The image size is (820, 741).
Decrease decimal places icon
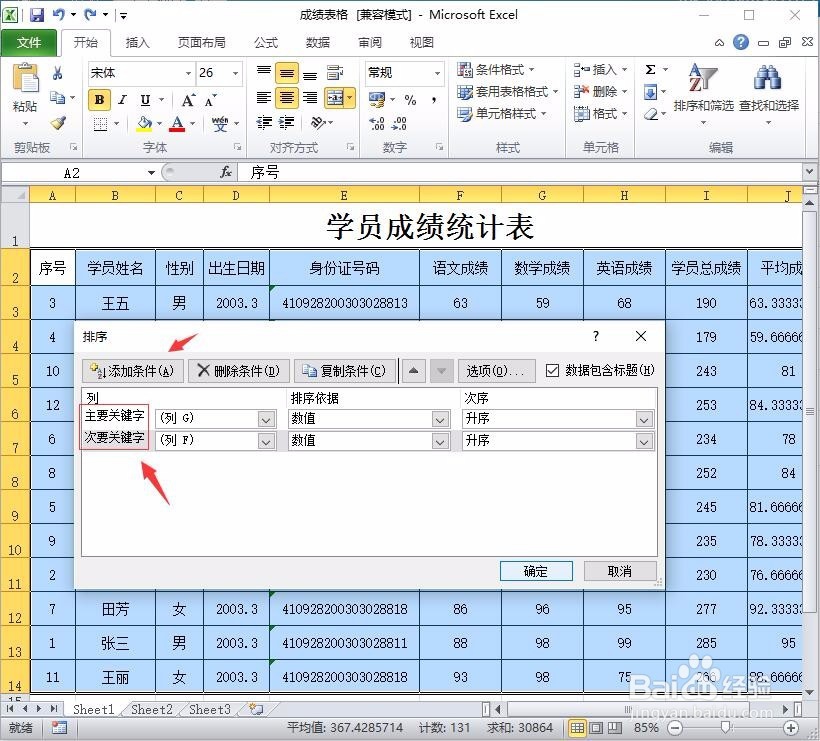399,123
